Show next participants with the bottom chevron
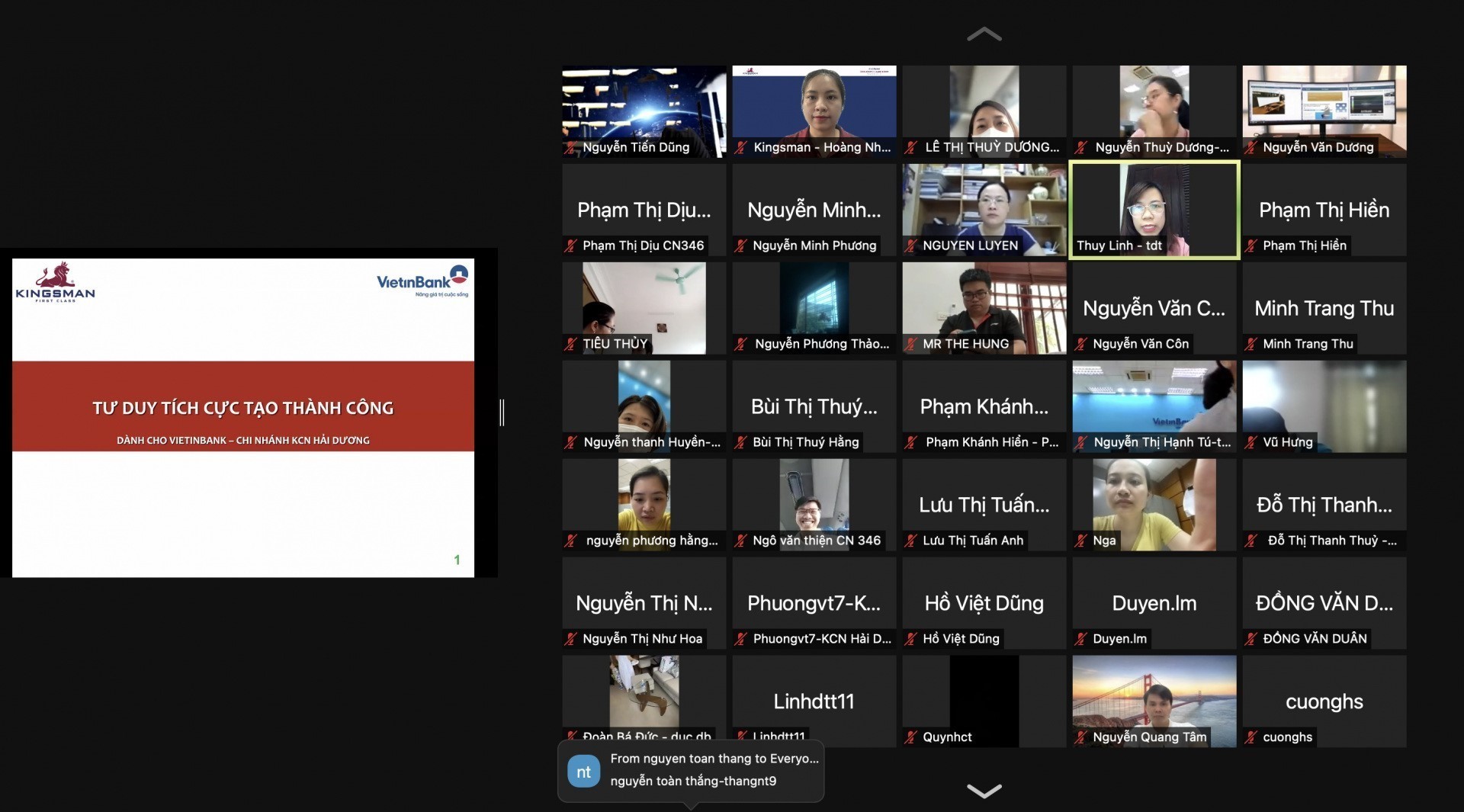Viewport: 1464px width, 812px height. 984,791
